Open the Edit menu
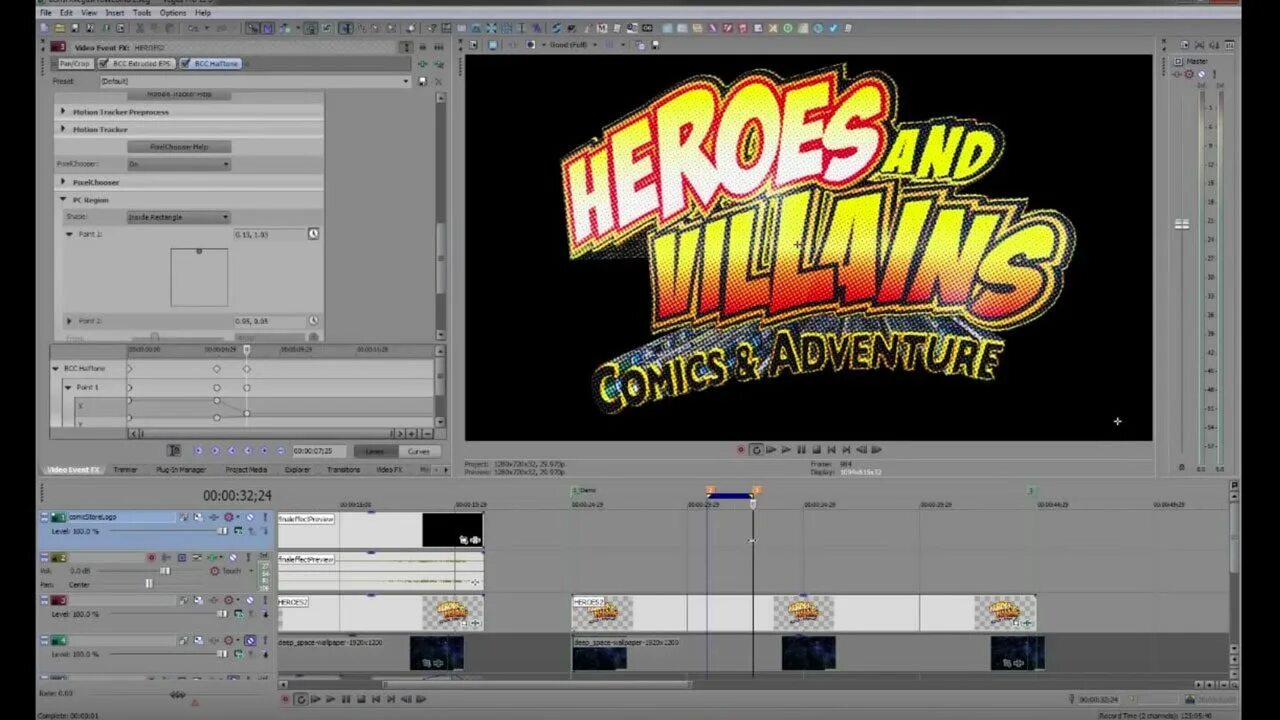Viewport: 1280px width, 720px height. 66,13
